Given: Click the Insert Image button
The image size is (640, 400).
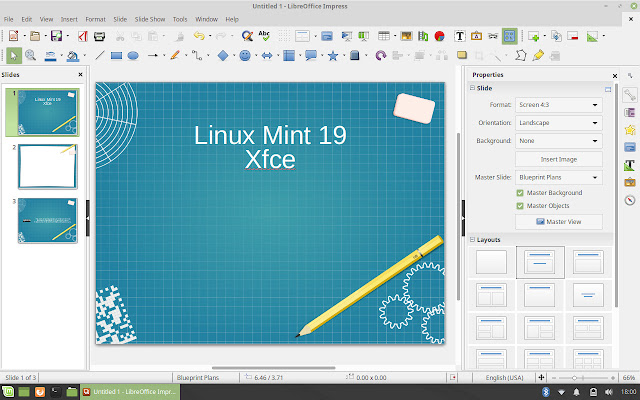Looking at the screenshot, I should 558,159.
